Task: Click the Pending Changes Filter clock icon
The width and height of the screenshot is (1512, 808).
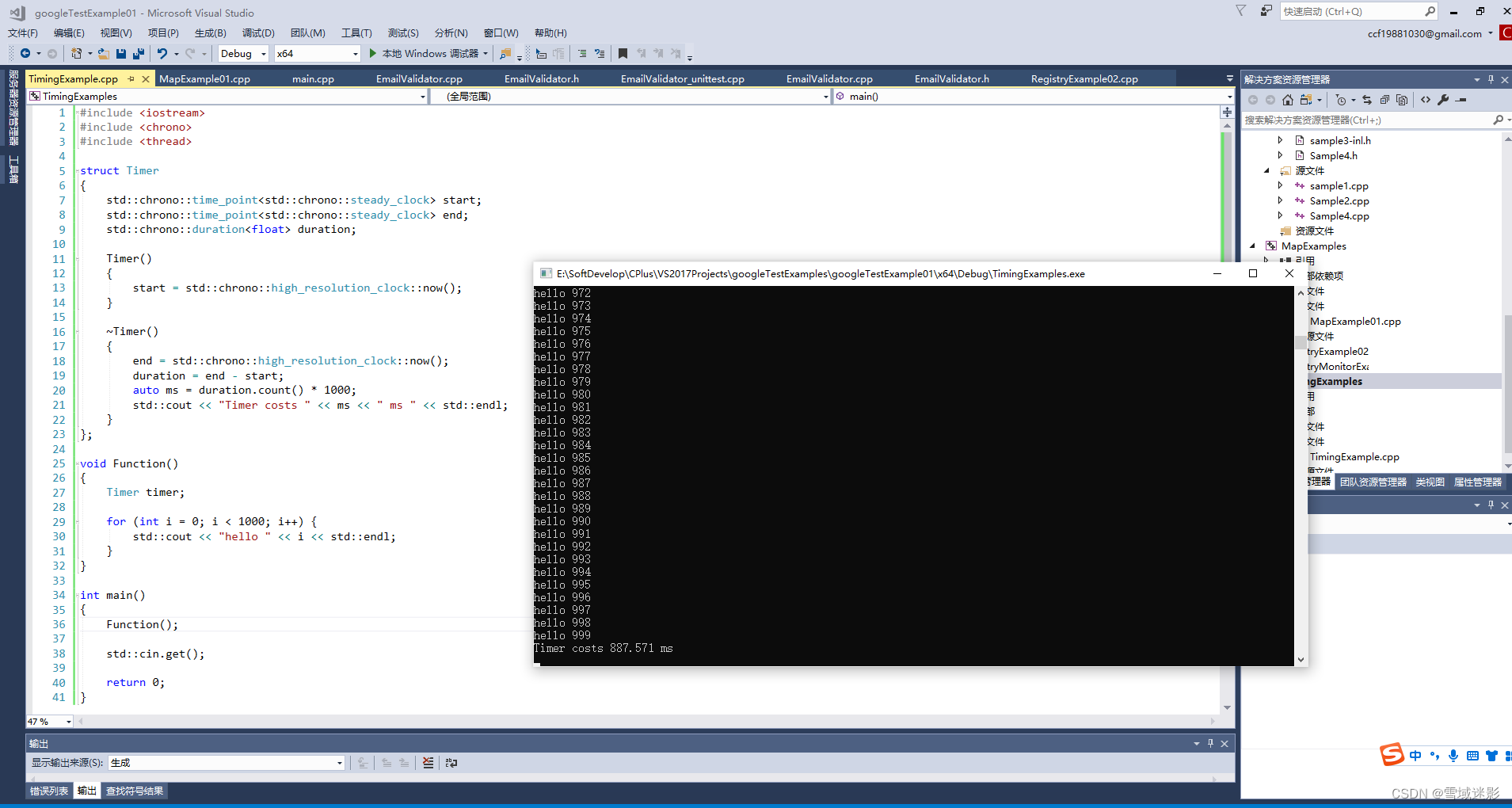Action: tap(1340, 100)
